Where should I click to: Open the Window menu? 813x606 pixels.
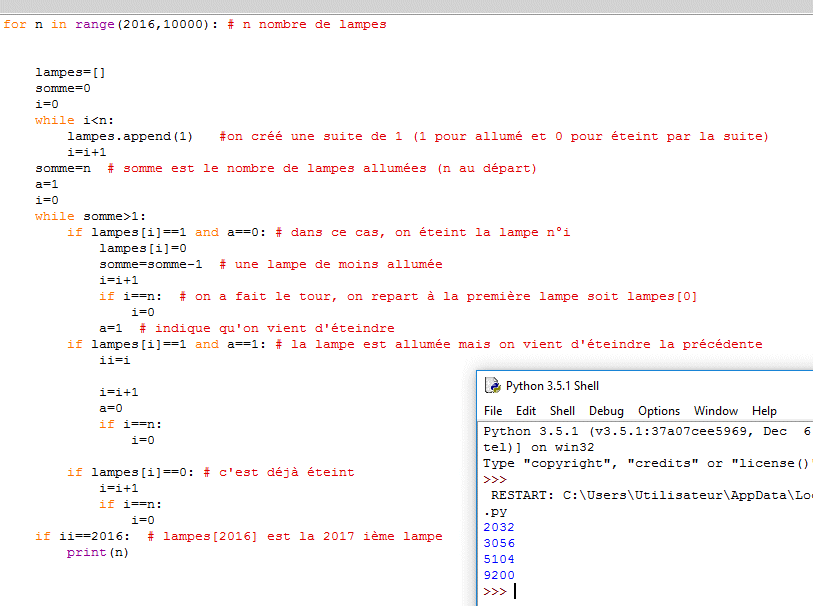tap(715, 411)
